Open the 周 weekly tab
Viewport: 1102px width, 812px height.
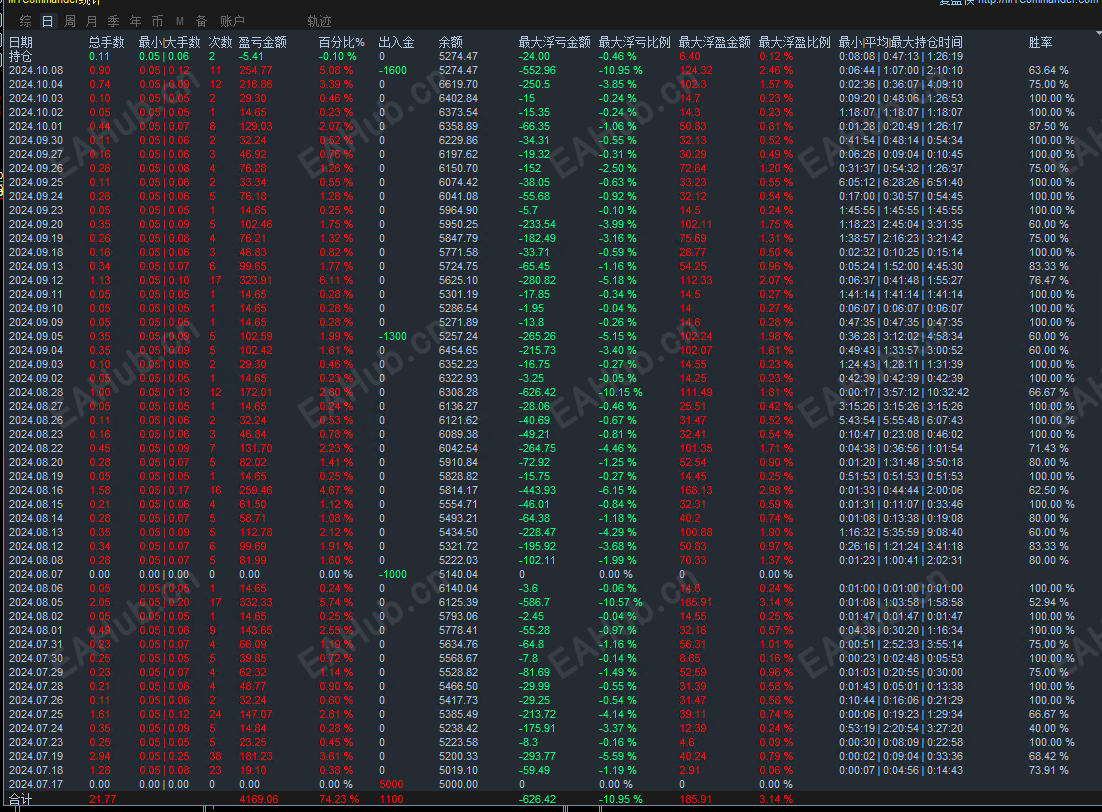pos(70,21)
